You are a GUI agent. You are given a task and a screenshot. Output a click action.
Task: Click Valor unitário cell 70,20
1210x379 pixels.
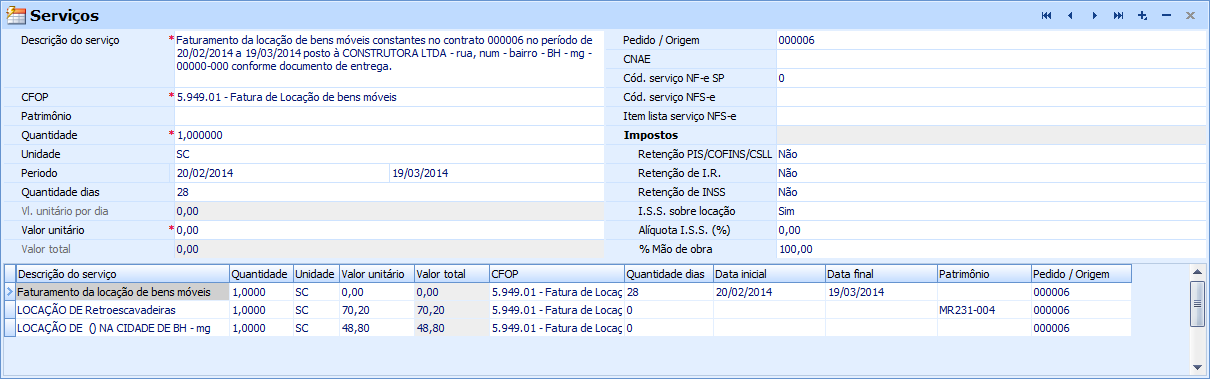[377, 310]
